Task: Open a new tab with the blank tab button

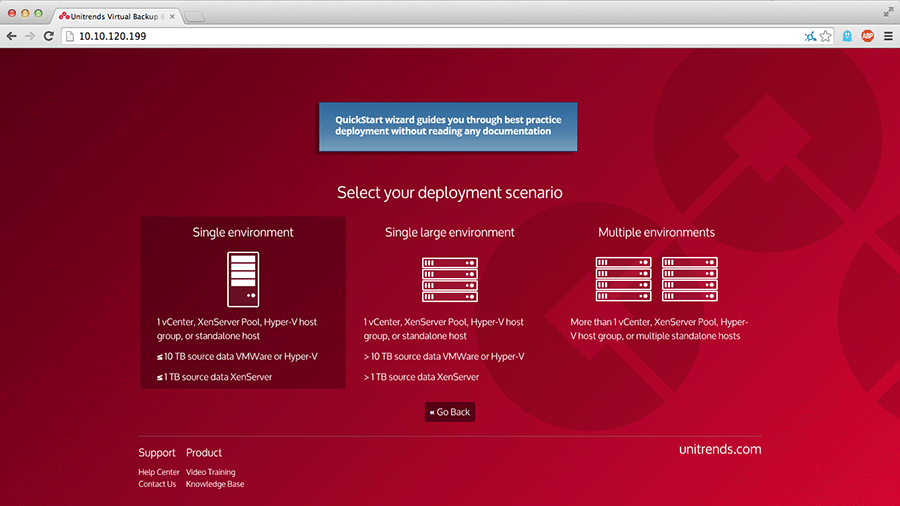Action: (x=195, y=17)
